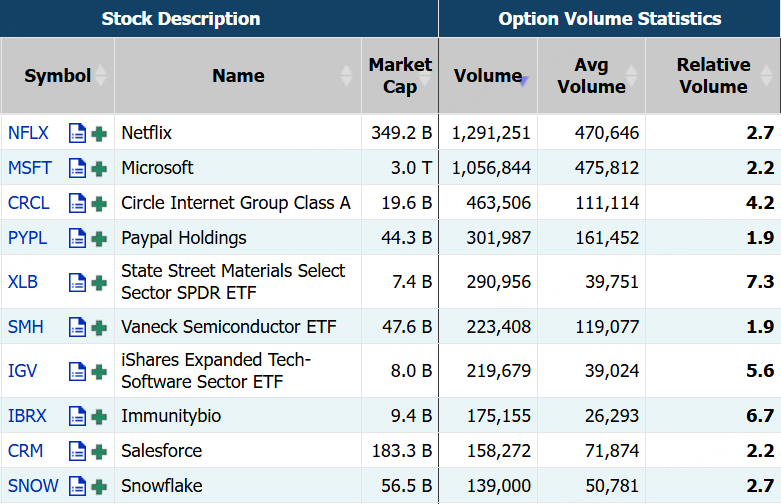781x504 pixels.
Task: Open the MSFT ticker link
Action: point(29,168)
